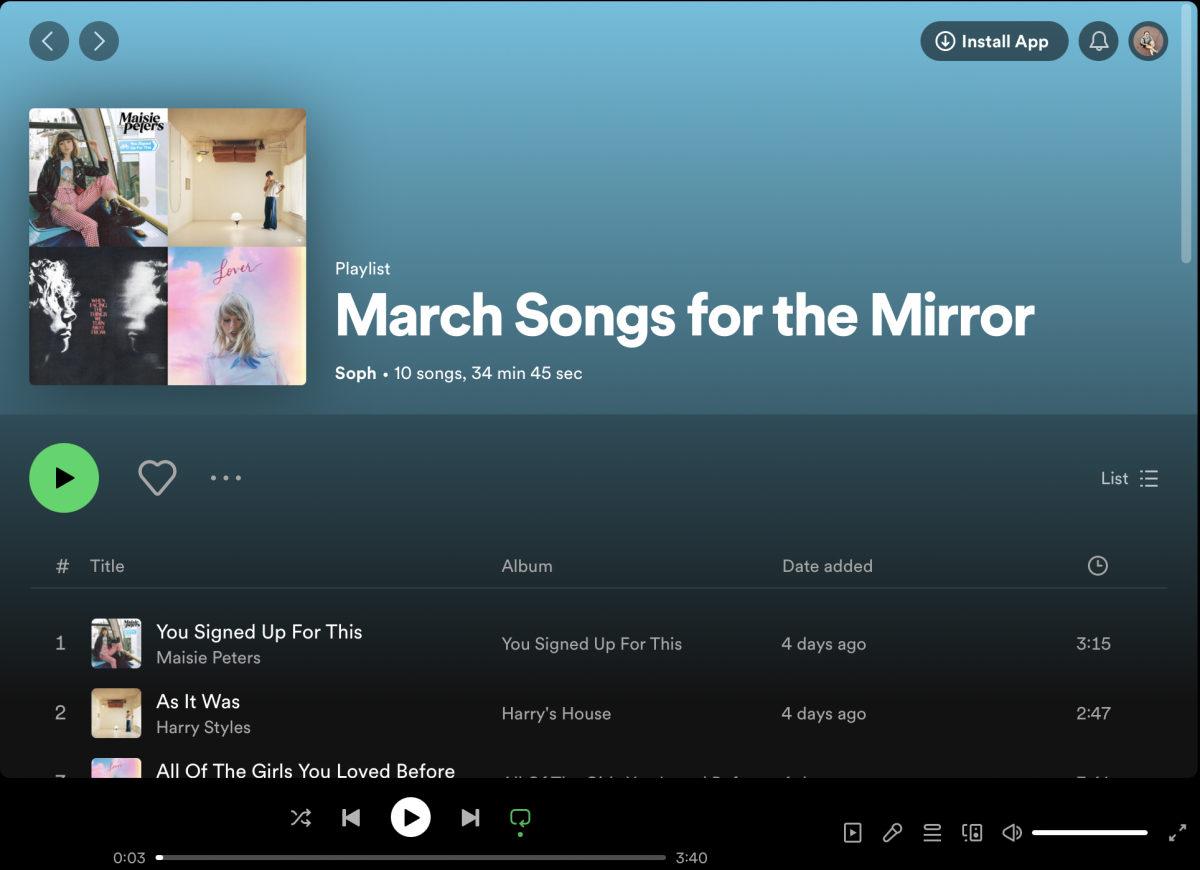
Task: Click the player bar play button
Action: click(x=410, y=818)
